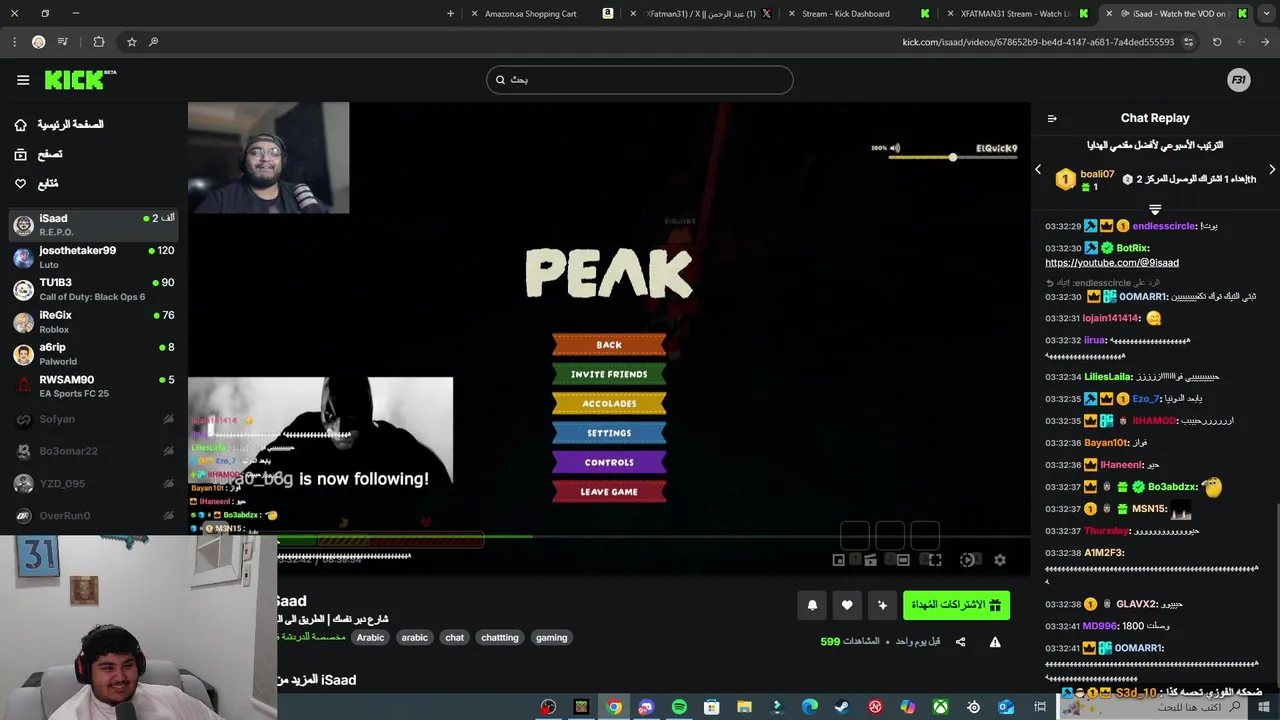Share the VOD via share icon
Screen dimensions: 1280x720
(961, 642)
